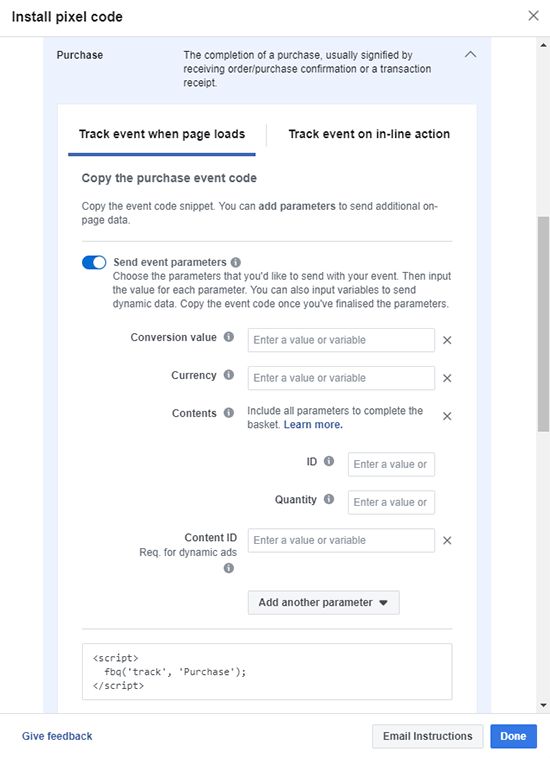Click info icon beside Quantity field
Viewport: 550px width, 758px height.
tap(329, 499)
